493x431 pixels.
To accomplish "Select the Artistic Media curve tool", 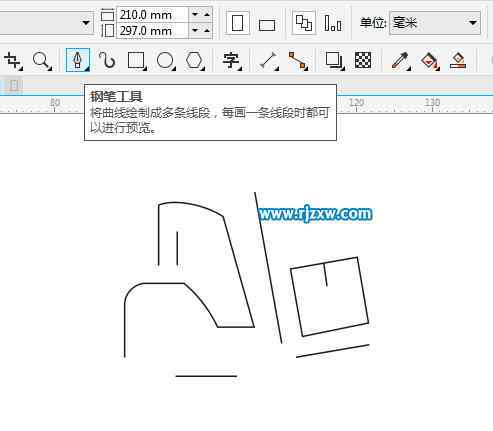I will (107, 61).
